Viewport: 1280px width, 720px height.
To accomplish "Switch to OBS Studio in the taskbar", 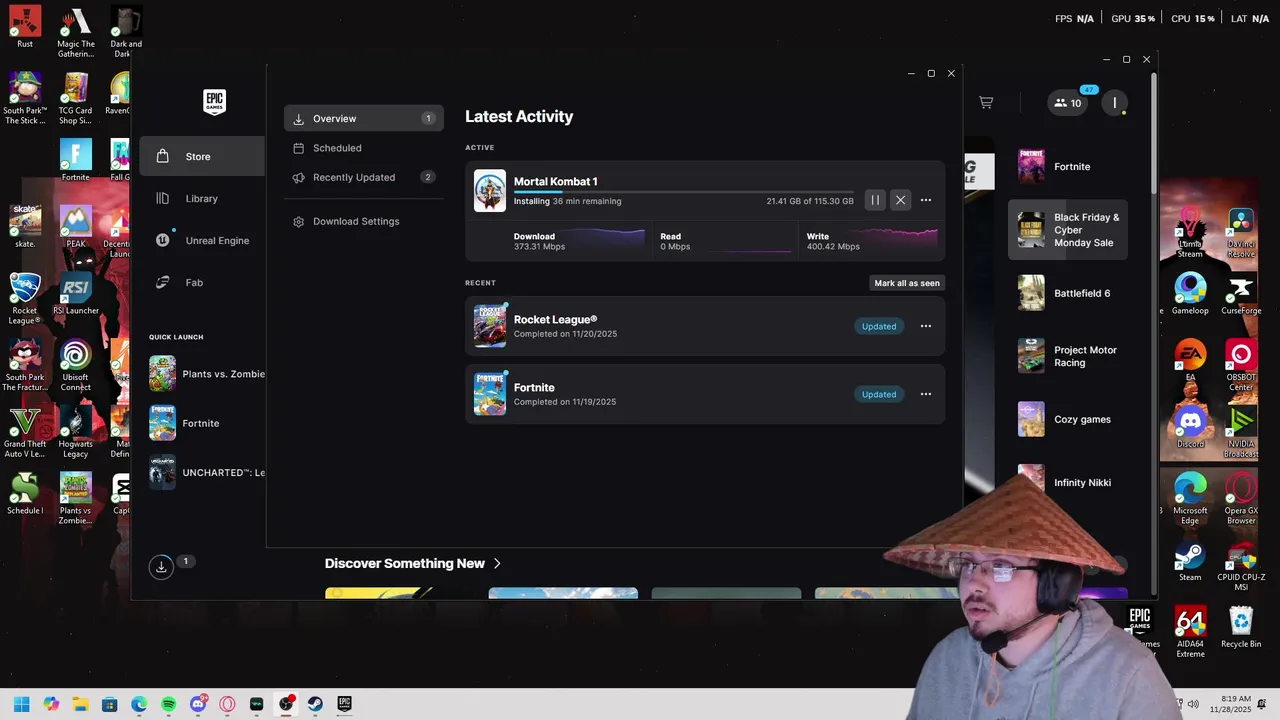I will pos(286,704).
